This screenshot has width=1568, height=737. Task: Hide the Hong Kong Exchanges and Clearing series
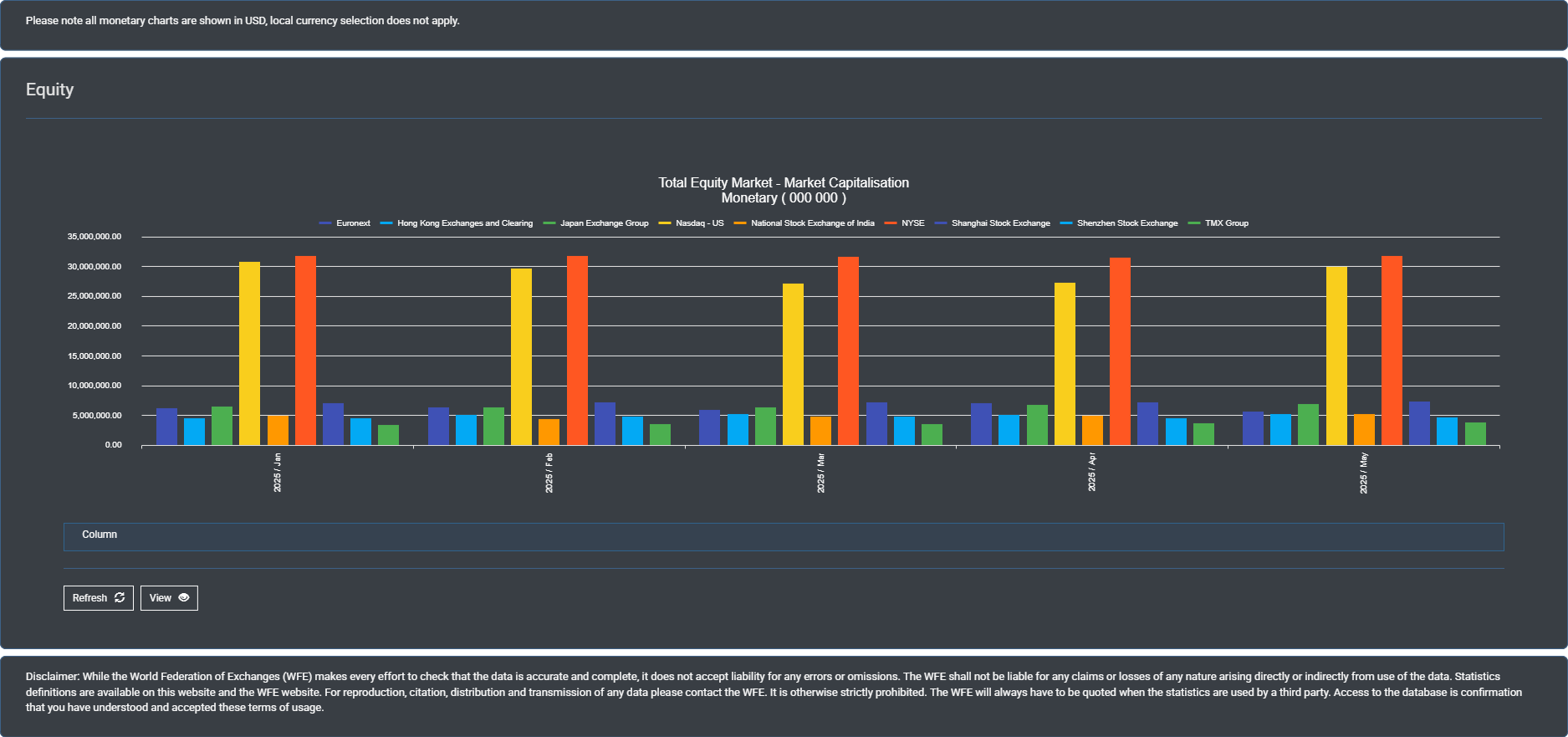[x=464, y=223]
